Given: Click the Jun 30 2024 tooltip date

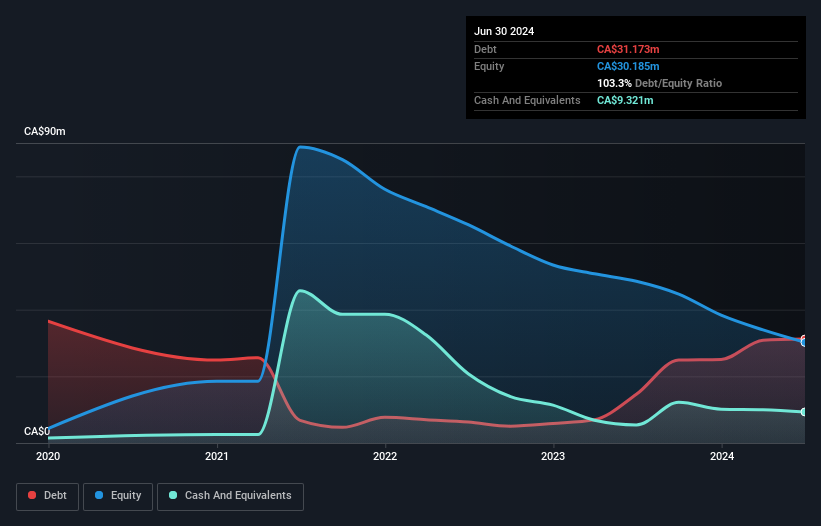Looking at the screenshot, I should (x=504, y=31).
